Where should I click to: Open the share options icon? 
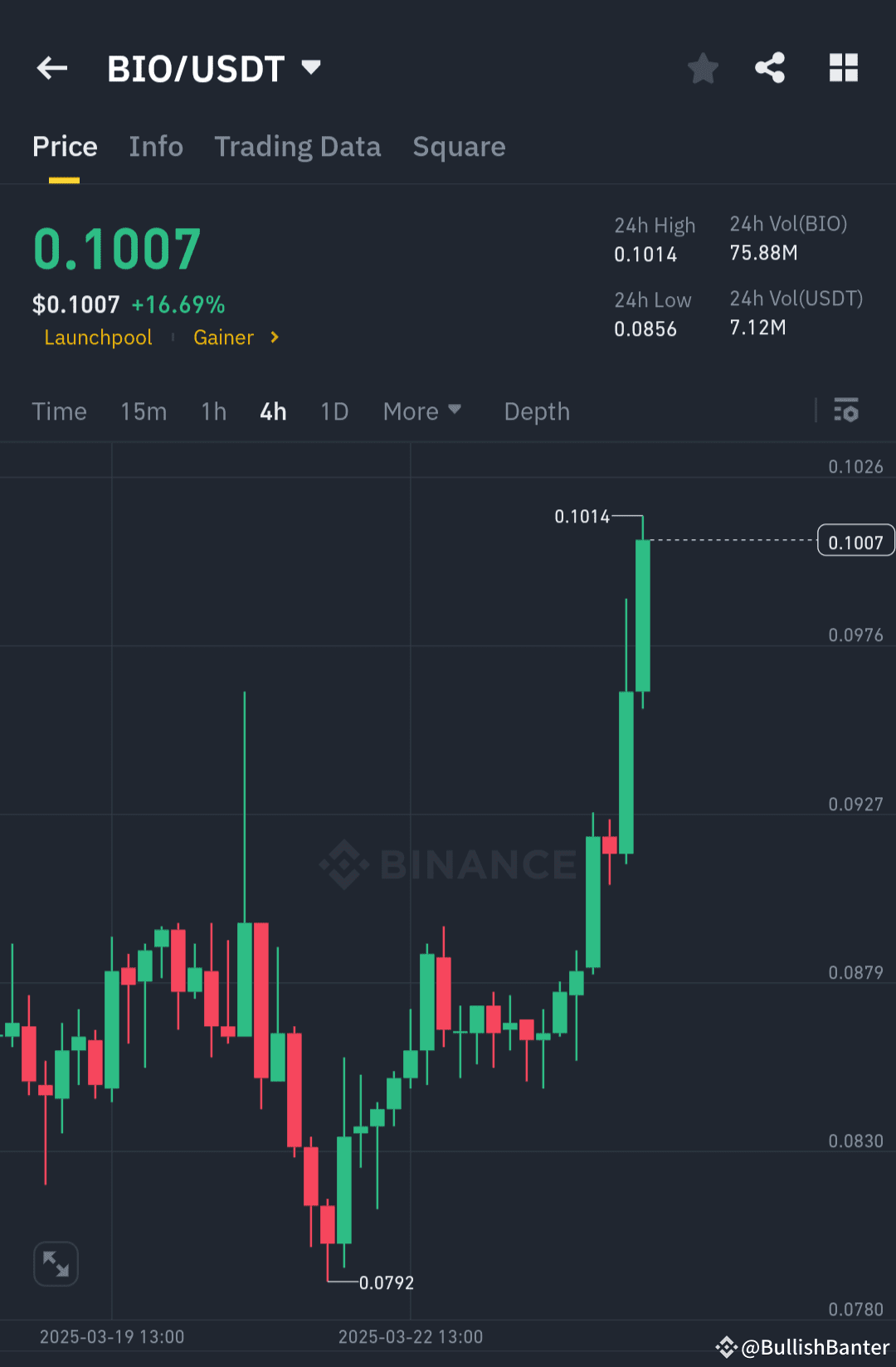[770, 68]
